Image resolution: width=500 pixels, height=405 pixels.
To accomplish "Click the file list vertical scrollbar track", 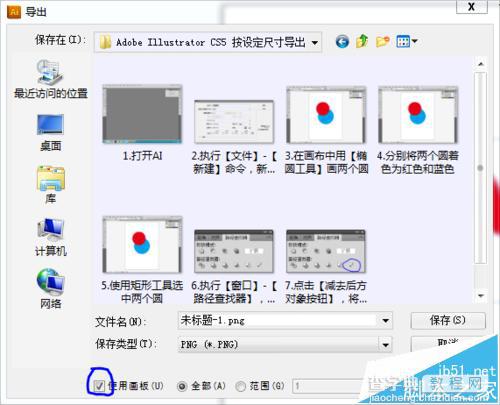I will [x=480, y=168].
